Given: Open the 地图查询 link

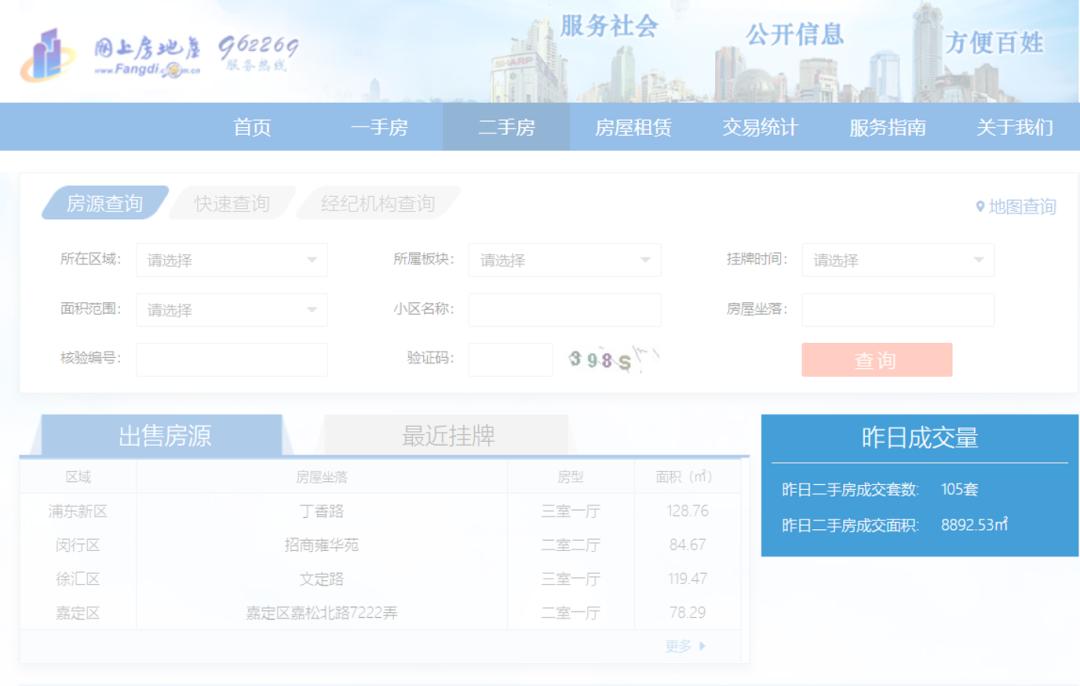Looking at the screenshot, I should pyautogui.click(x=1022, y=207).
